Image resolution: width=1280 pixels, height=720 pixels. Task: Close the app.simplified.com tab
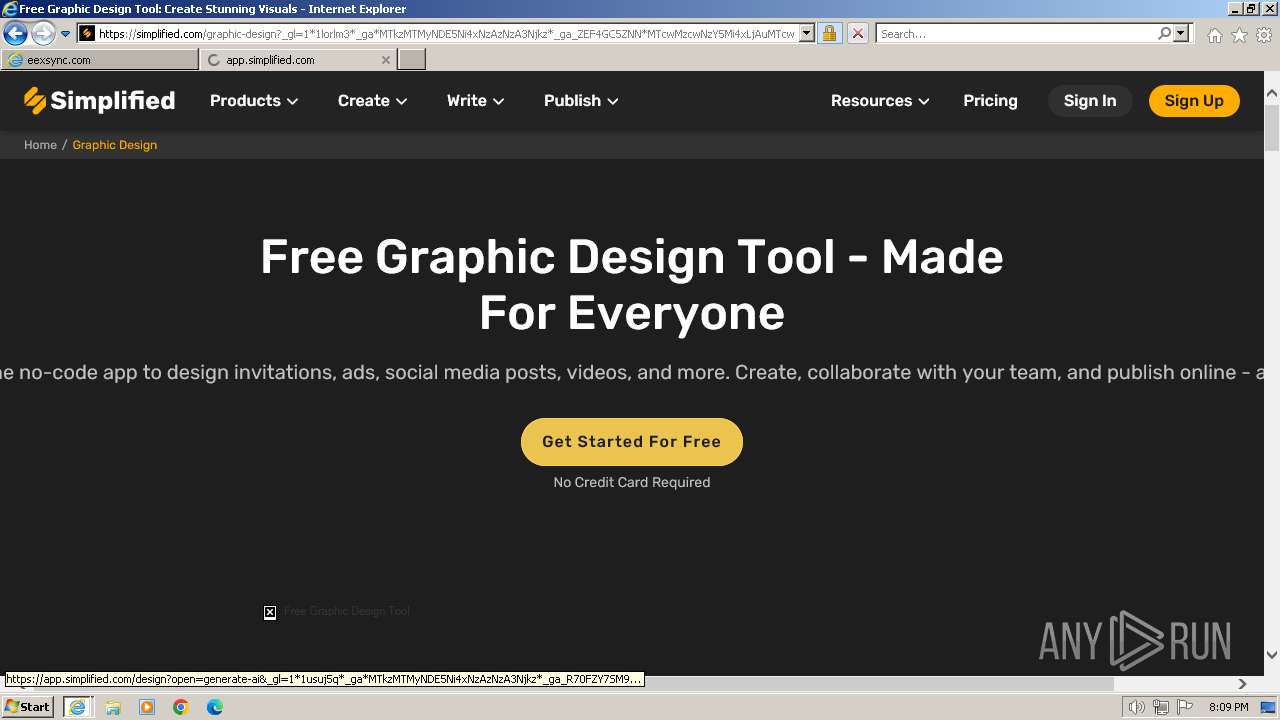coord(386,60)
